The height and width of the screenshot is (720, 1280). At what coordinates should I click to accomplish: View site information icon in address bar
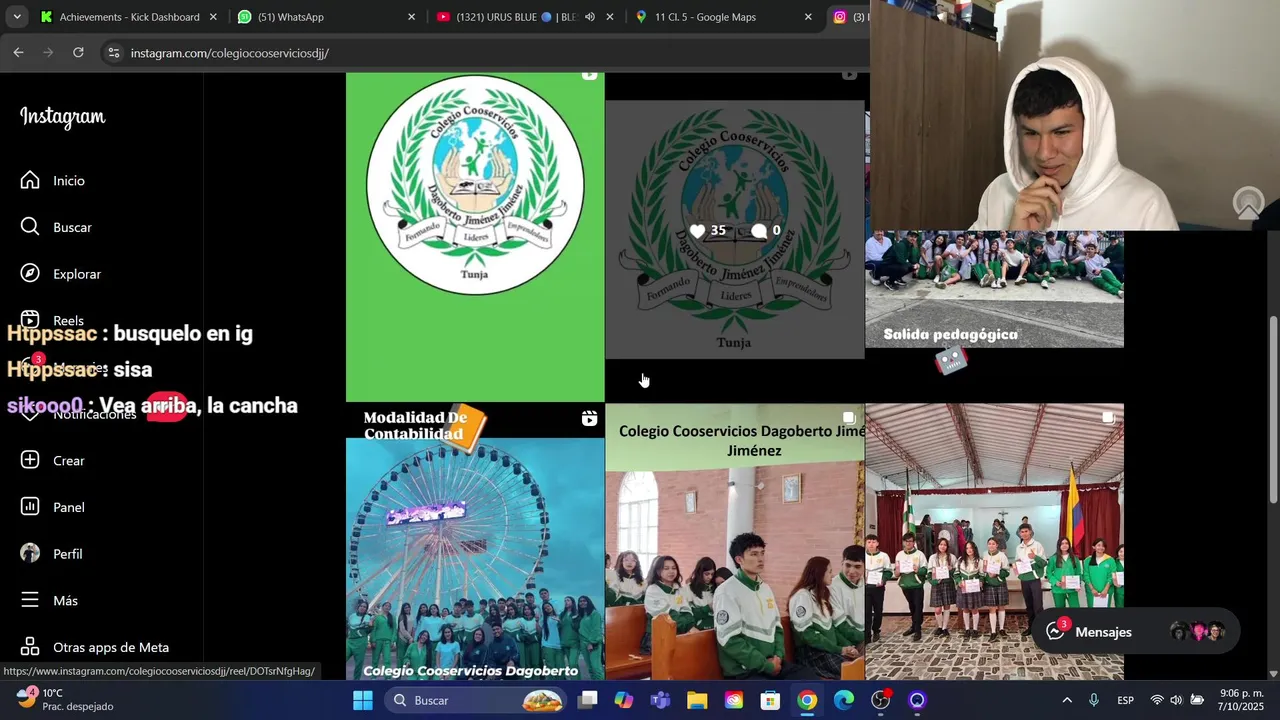coord(113,53)
